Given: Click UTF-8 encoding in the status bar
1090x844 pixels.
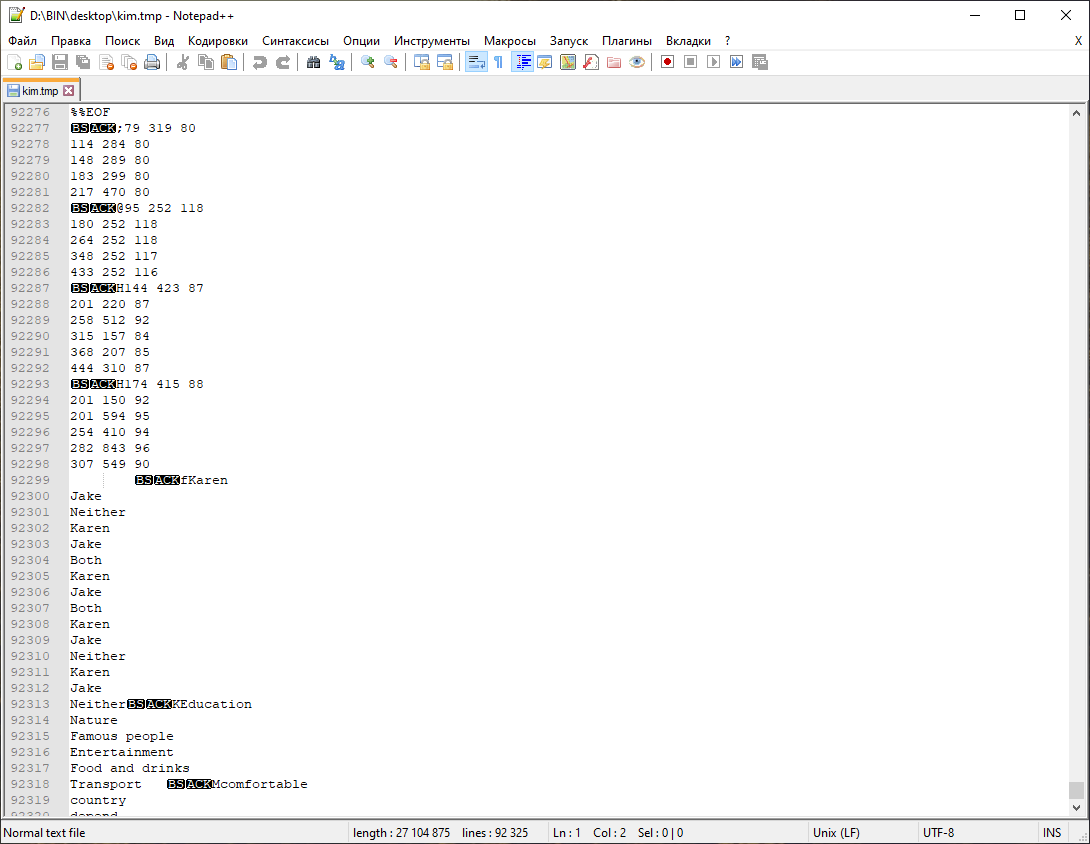Looking at the screenshot, I should tap(938, 833).
